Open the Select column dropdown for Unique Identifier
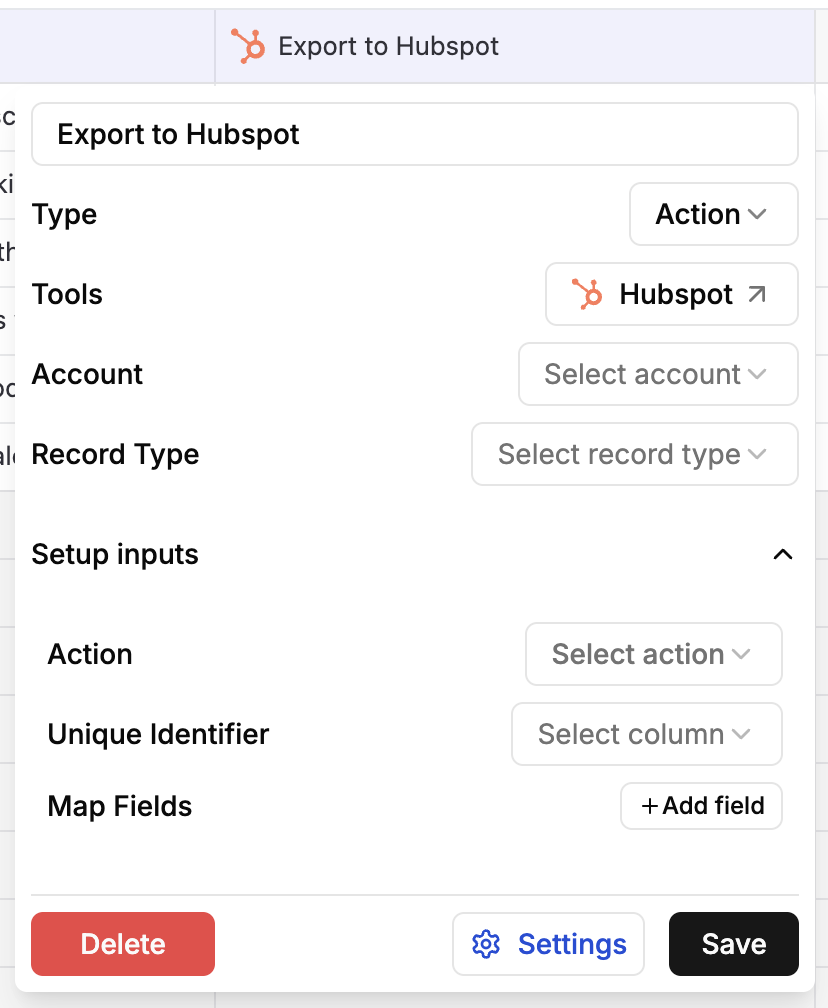This screenshot has height=1008, width=828. click(x=647, y=734)
